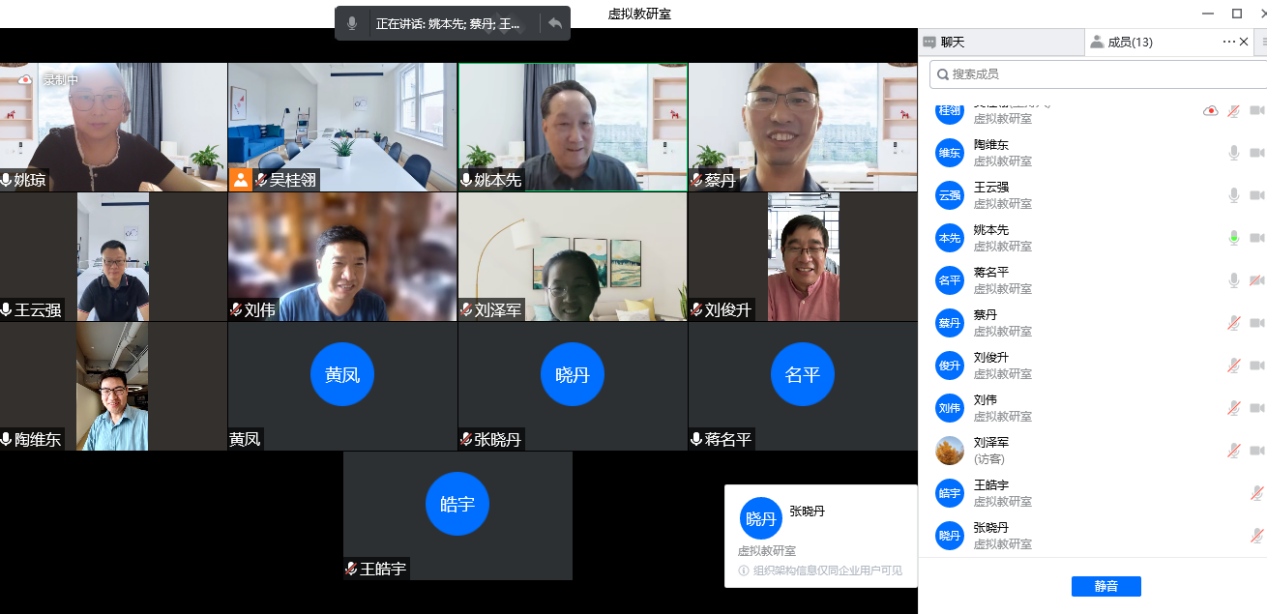Click 刘泽军's photo avatar in the member list
This screenshot has width=1267, height=614.
click(949, 451)
